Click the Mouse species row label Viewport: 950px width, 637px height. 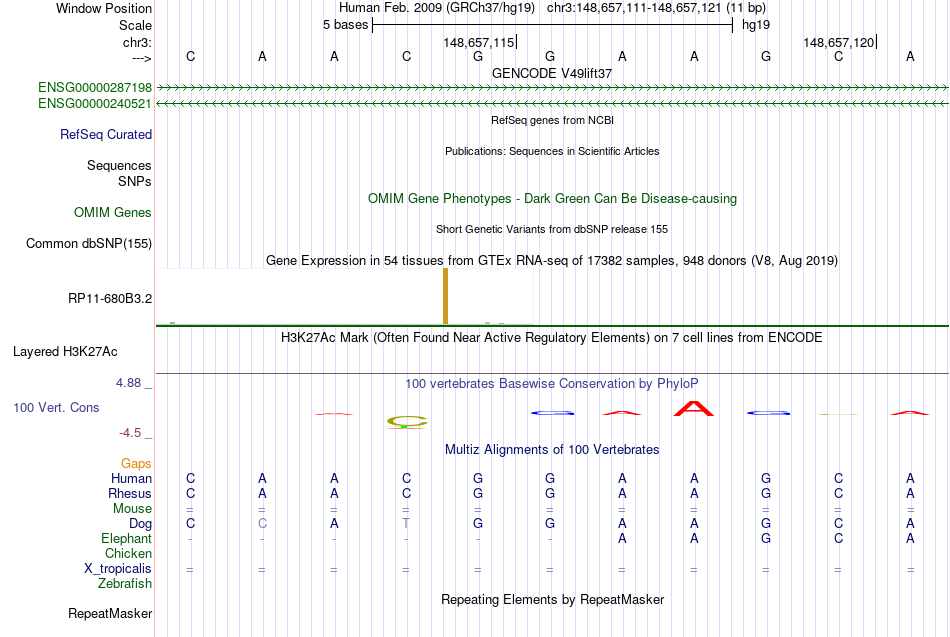(132, 509)
